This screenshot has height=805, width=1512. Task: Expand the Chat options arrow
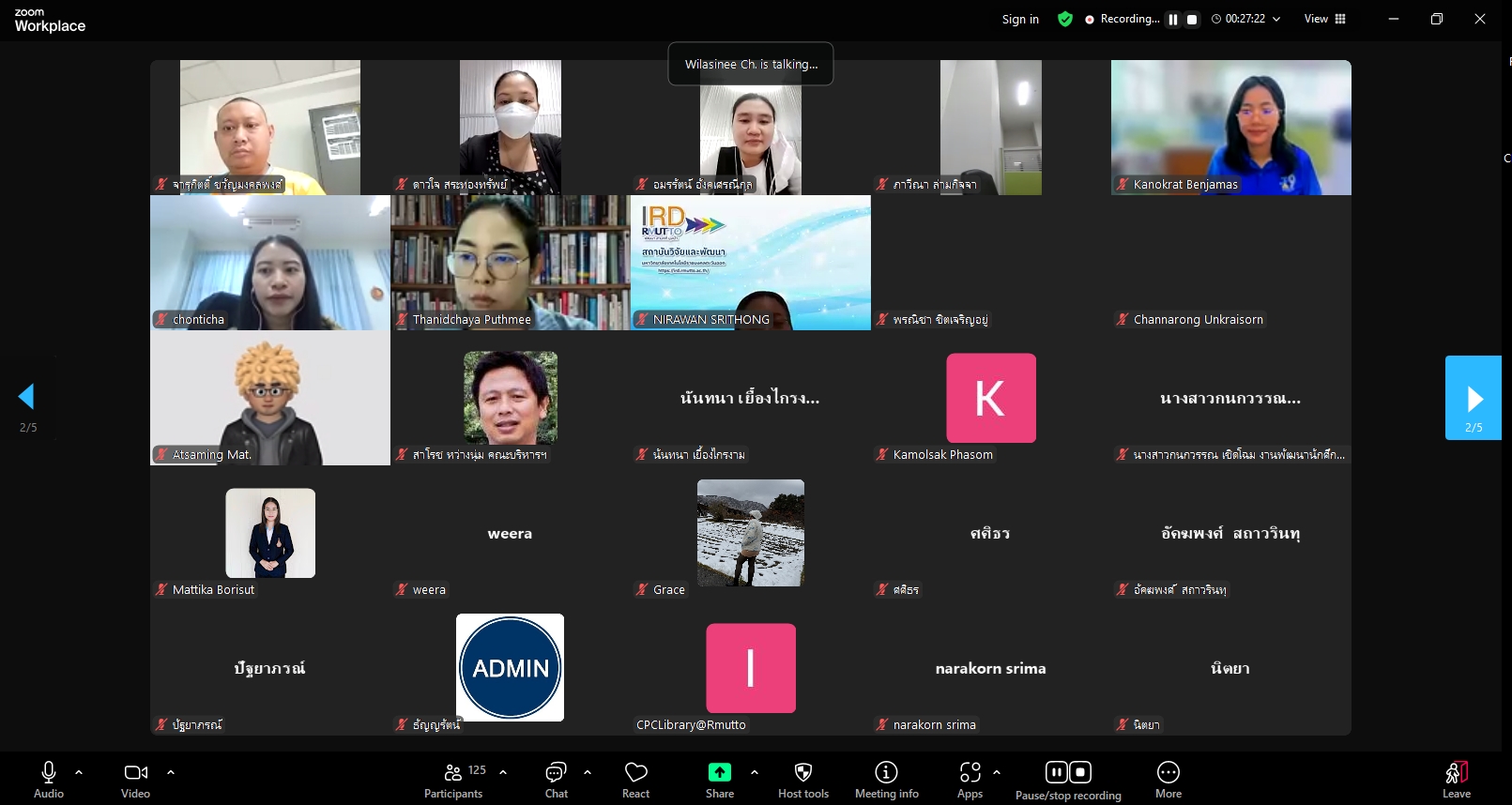588,772
